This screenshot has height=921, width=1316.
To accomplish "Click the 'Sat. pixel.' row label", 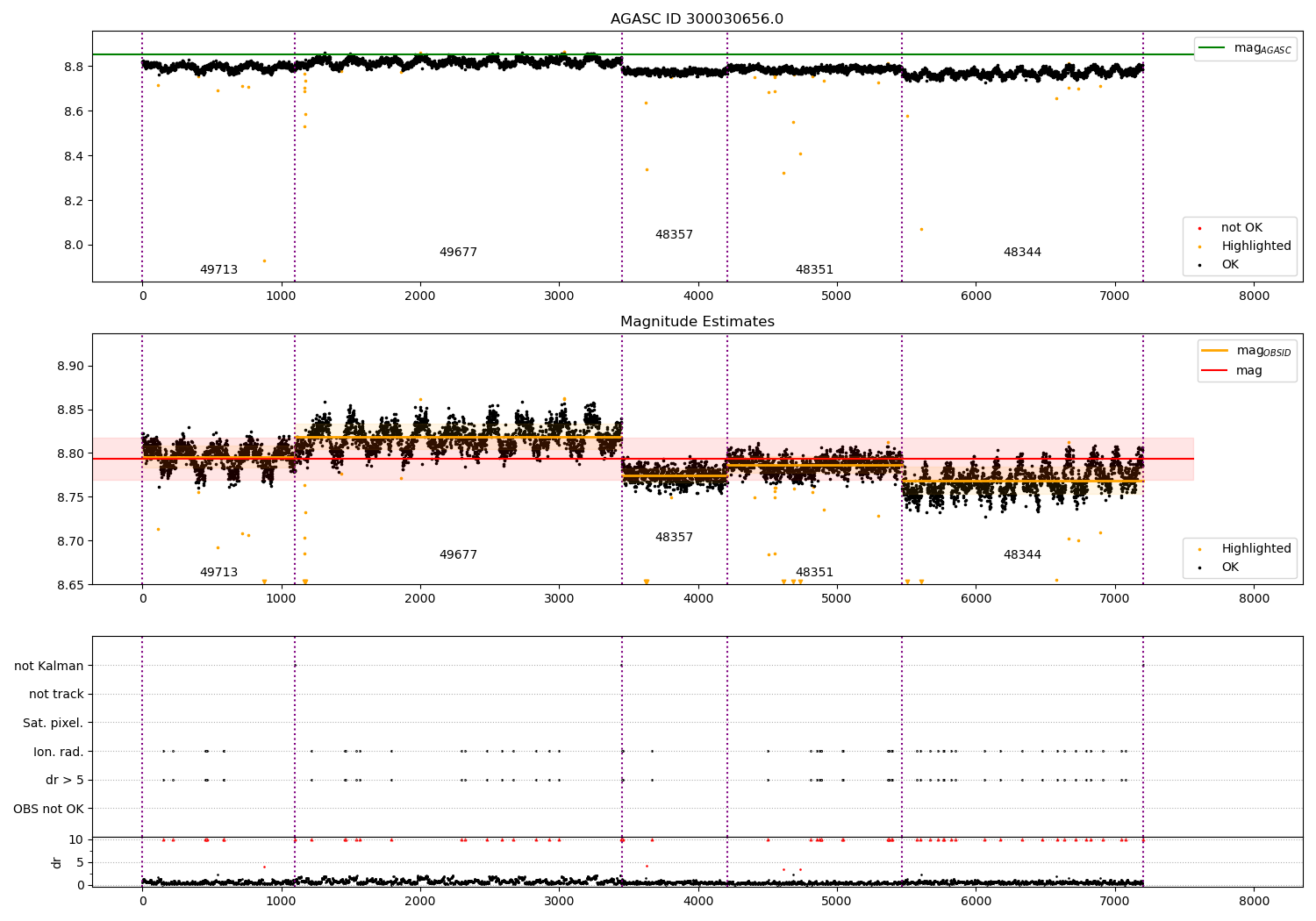I will (x=54, y=724).
